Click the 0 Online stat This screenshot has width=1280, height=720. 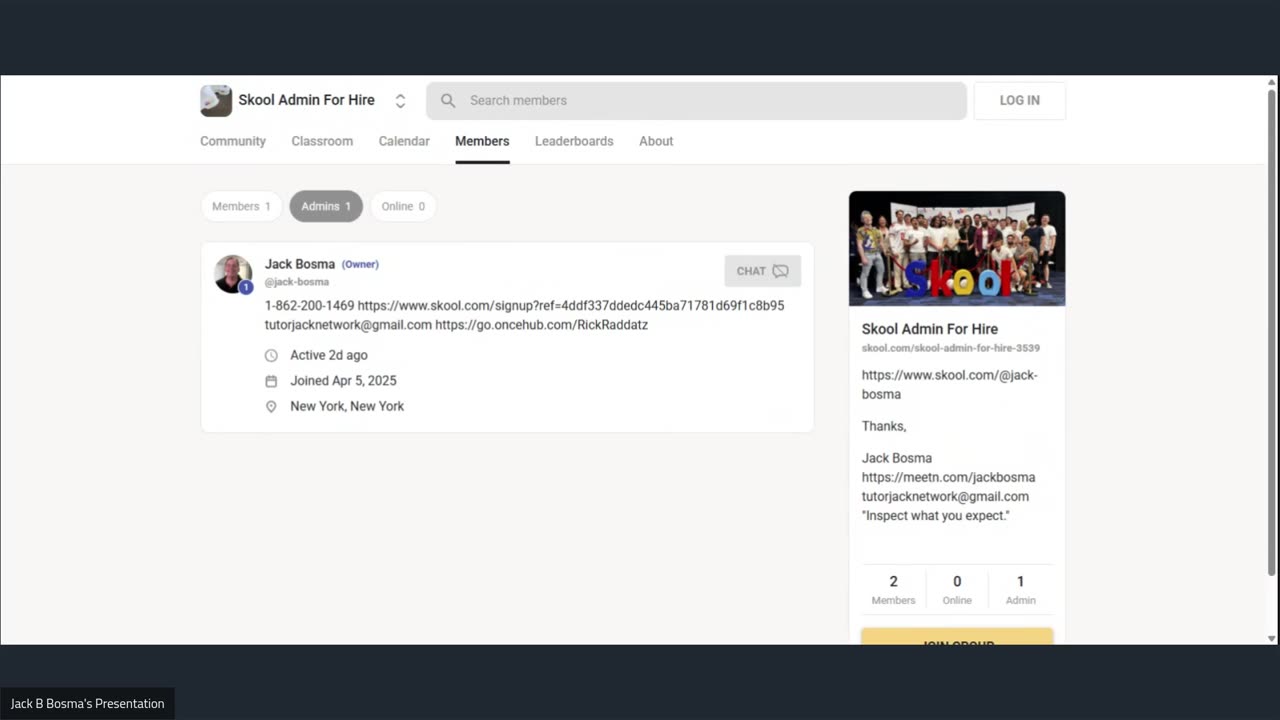click(x=957, y=589)
